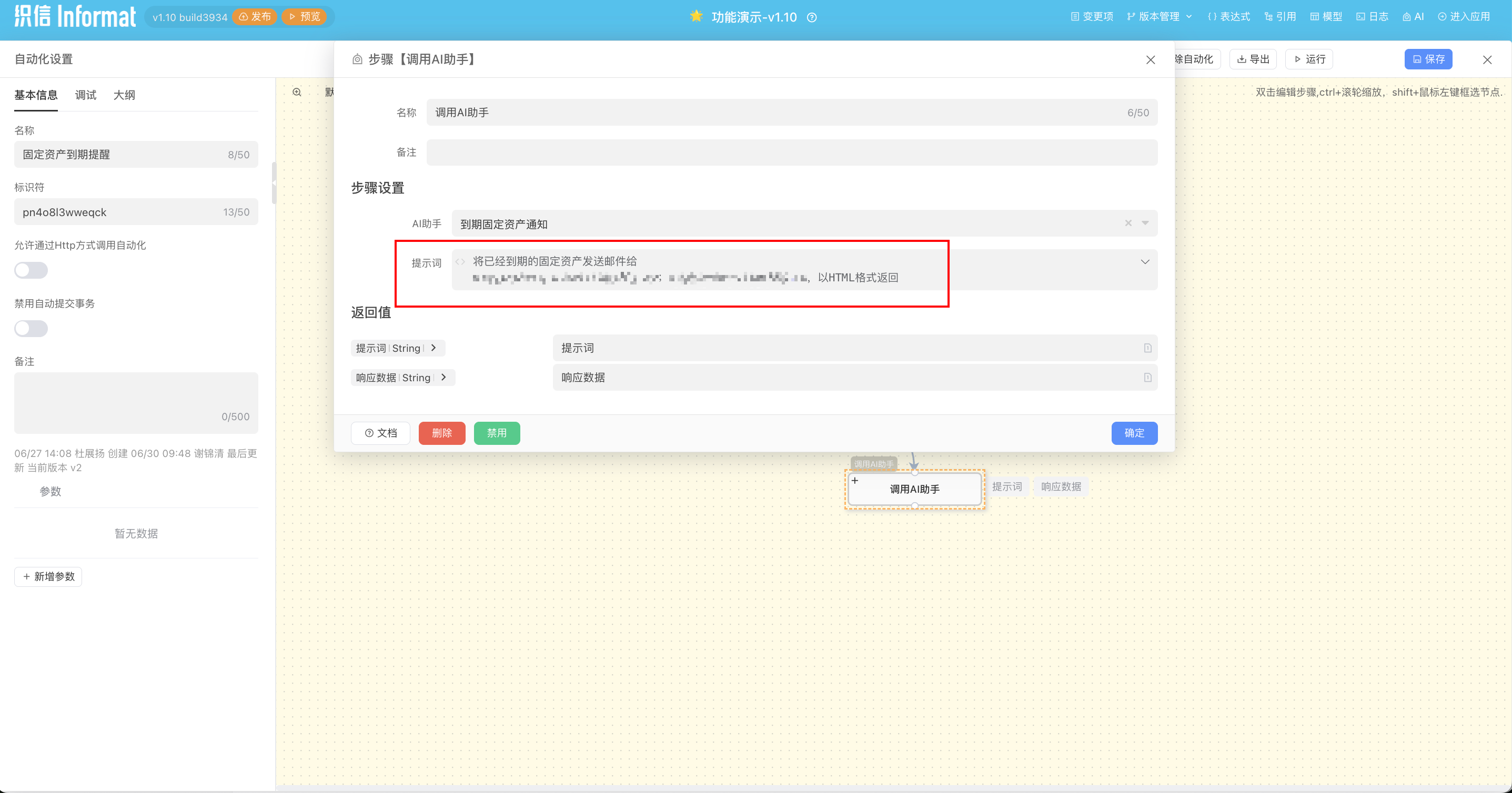Viewport: 1512px width, 793px height.
Task: Open 版本管理 dropdown menu
Action: click(x=1159, y=16)
